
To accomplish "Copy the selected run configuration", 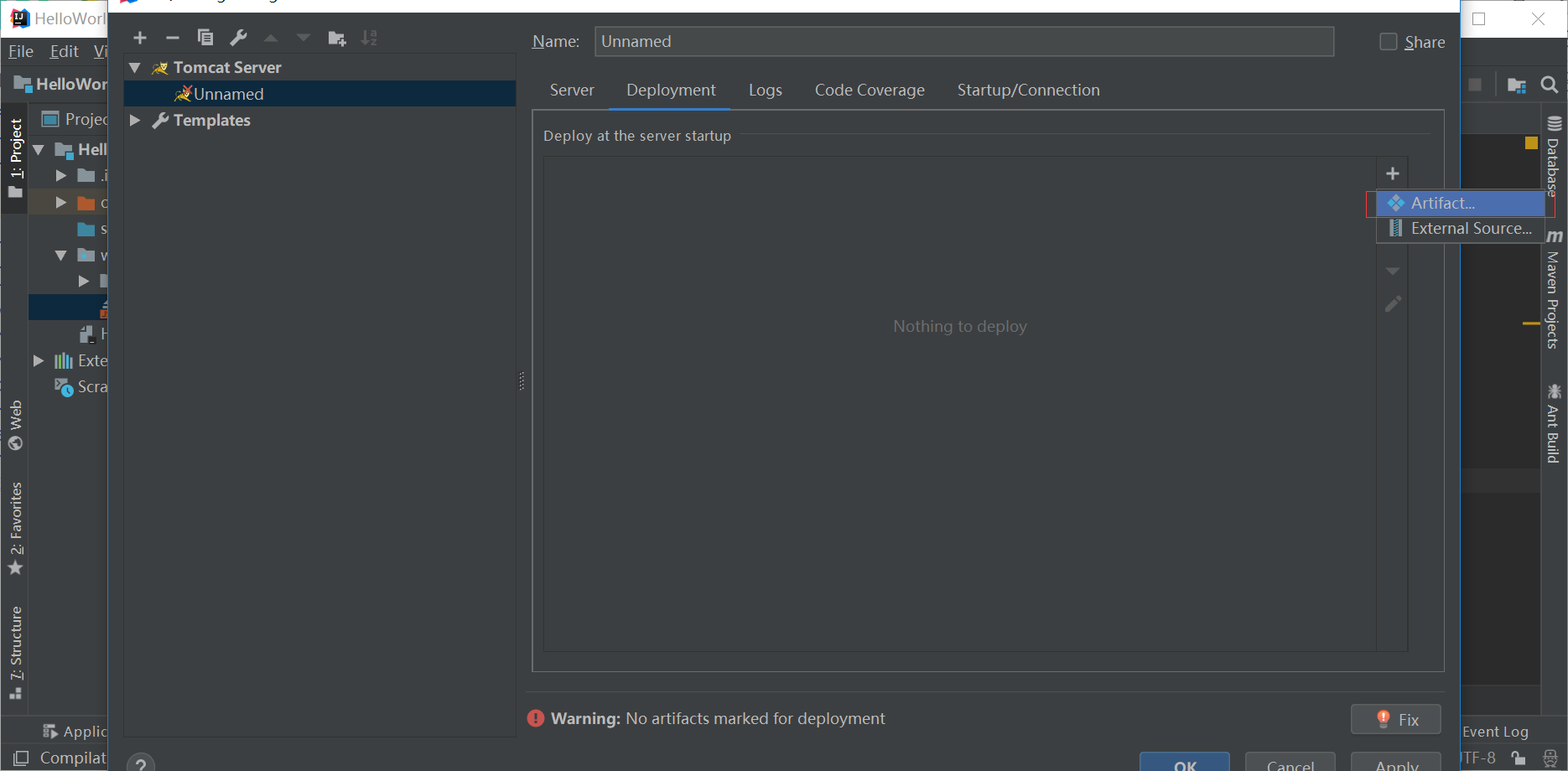I will point(205,38).
